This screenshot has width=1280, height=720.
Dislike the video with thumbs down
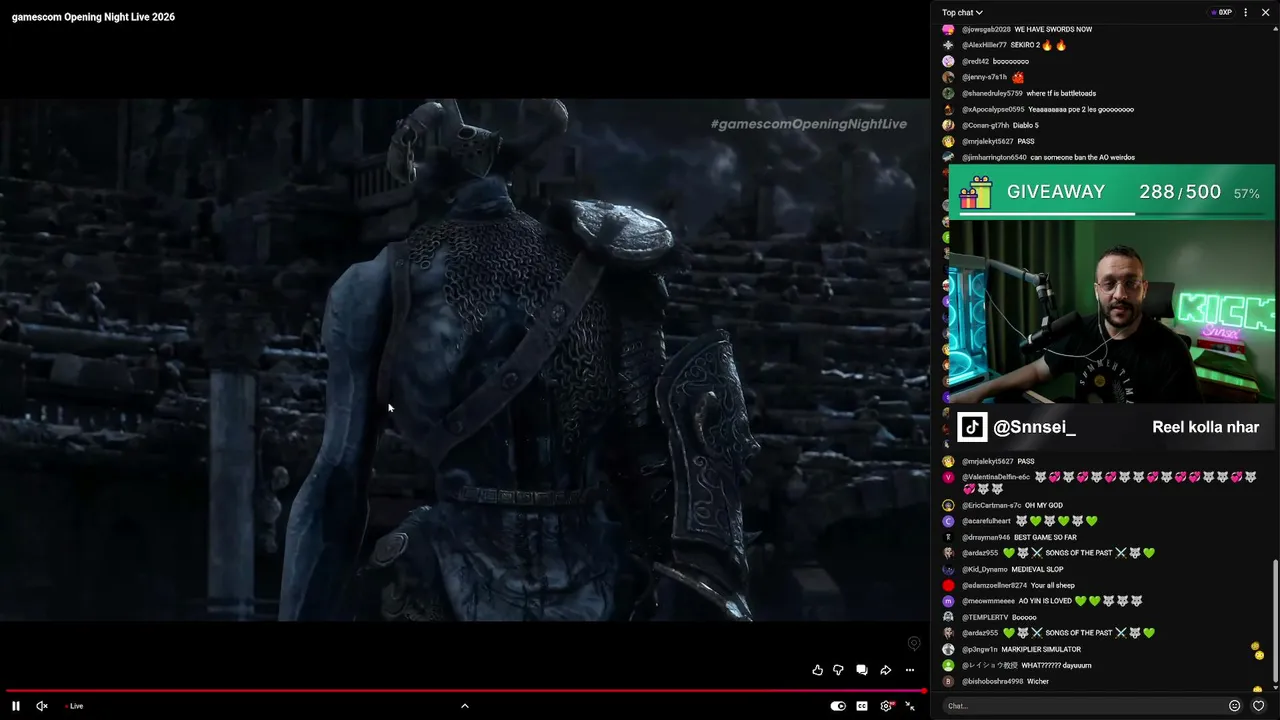(x=838, y=670)
